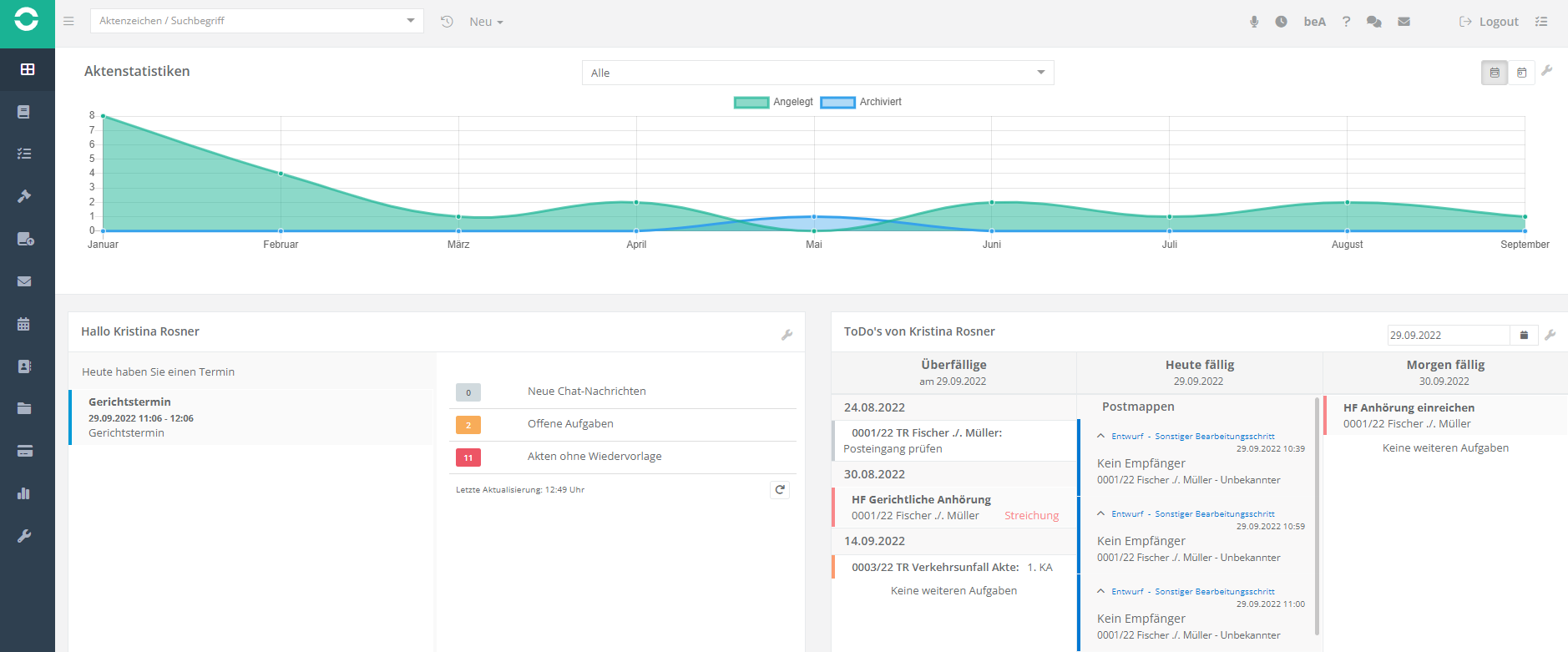Open the gavel icon in sidebar

[24, 196]
